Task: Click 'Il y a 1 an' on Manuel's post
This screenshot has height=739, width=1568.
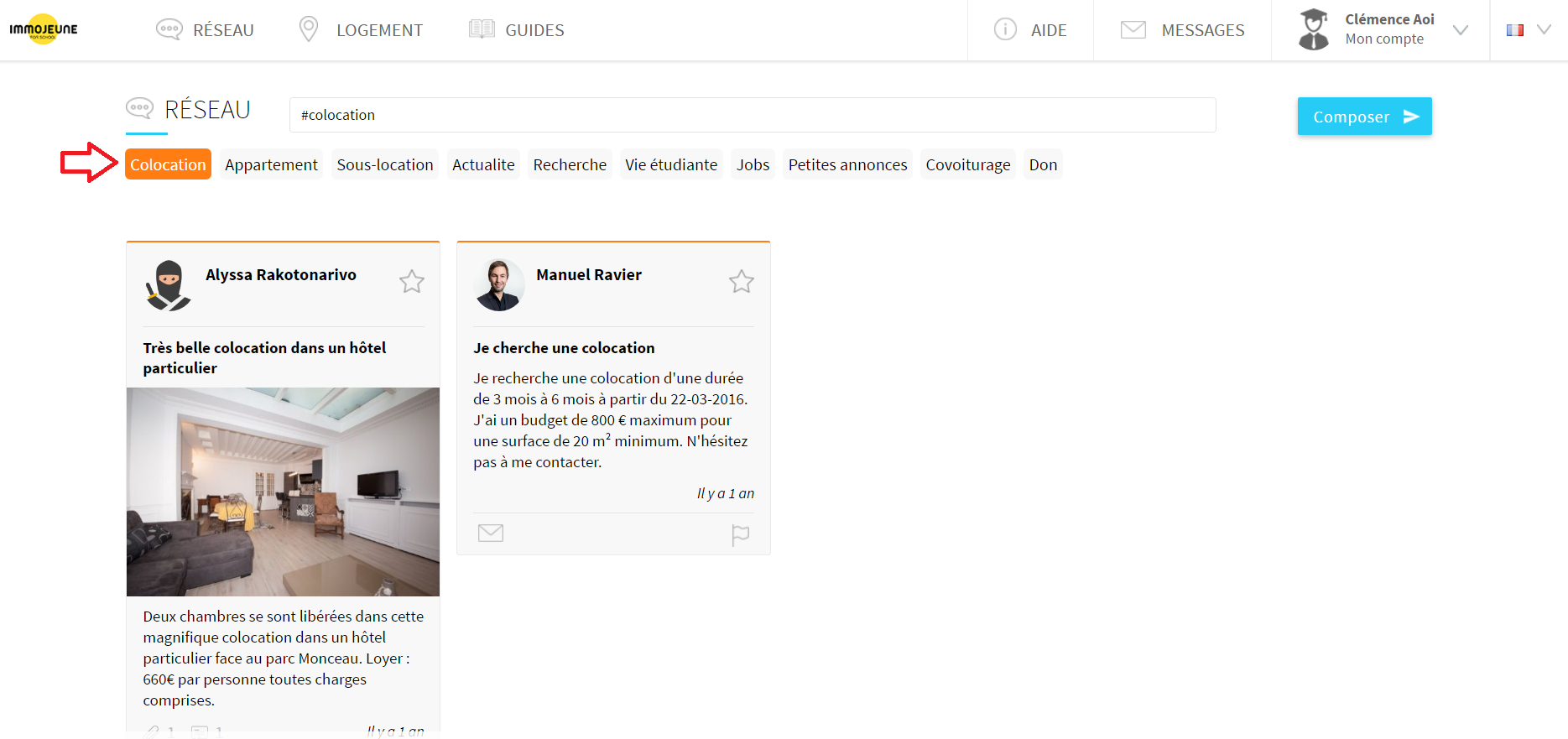Action: tap(726, 493)
